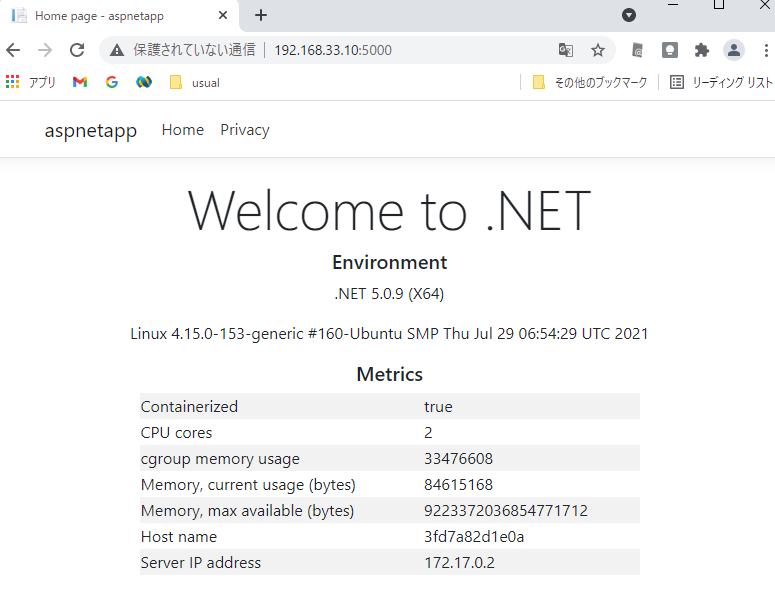
Task: Reload the current page
Action: 77,50
